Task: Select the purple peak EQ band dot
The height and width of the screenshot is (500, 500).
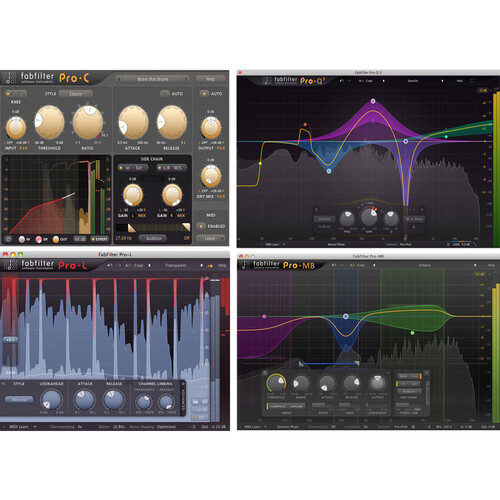Action: click(x=373, y=101)
